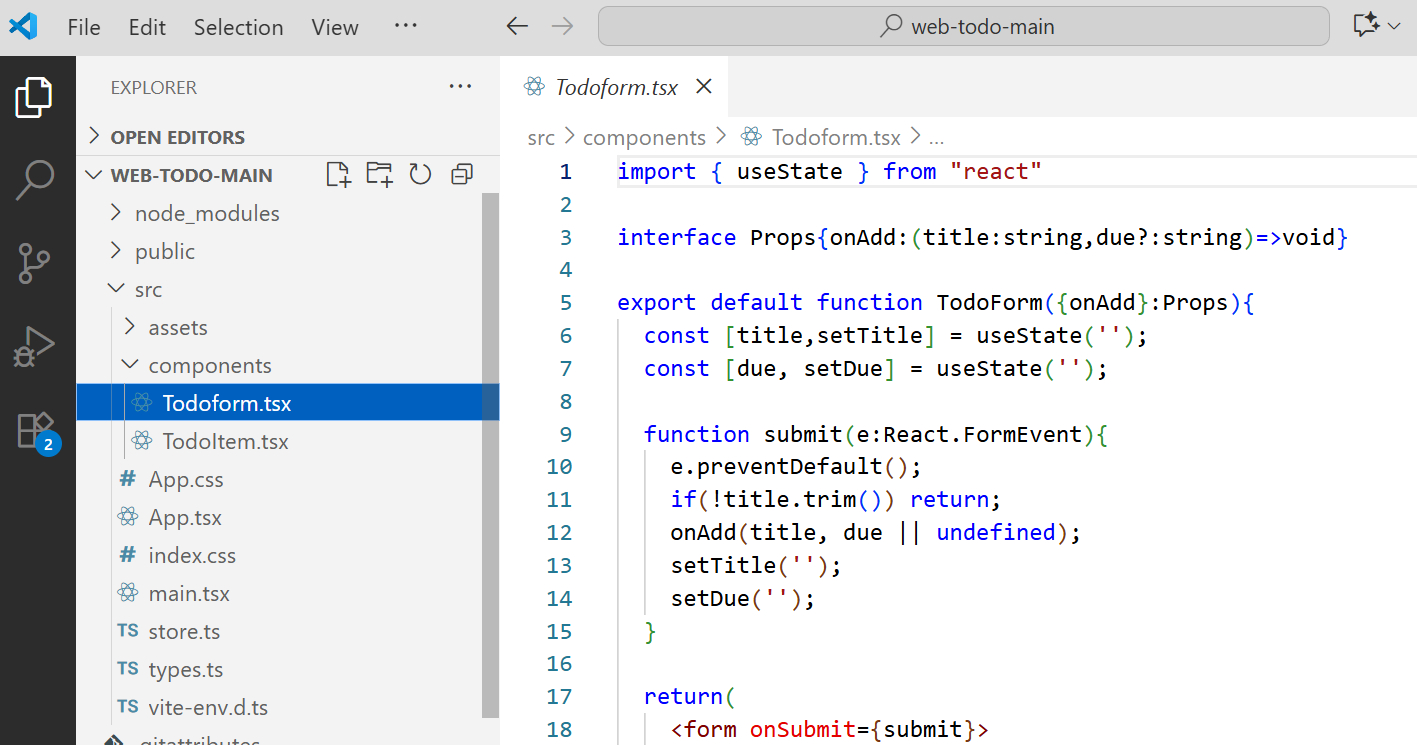
Task: Show more menus via the ellipsis
Action: click(405, 26)
